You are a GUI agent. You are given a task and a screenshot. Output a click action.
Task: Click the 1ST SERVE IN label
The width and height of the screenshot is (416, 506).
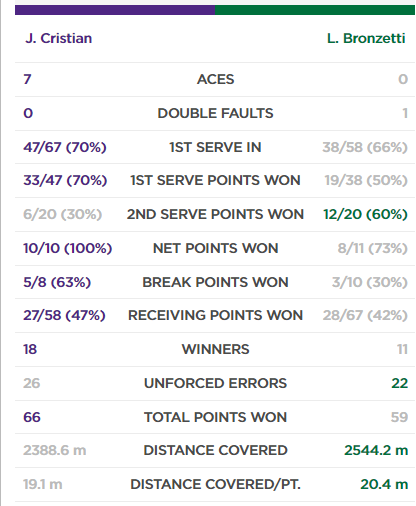coord(215,147)
